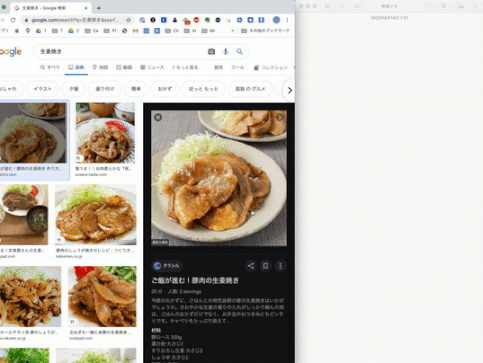Open more options in preview panel
The height and width of the screenshot is (363, 483).
[280, 266]
